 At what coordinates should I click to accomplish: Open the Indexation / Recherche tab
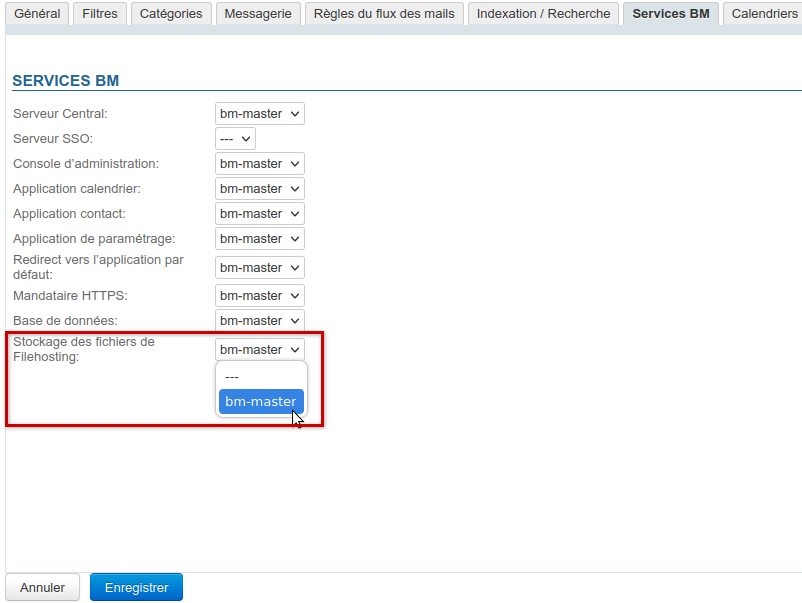[x=543, y=14]
